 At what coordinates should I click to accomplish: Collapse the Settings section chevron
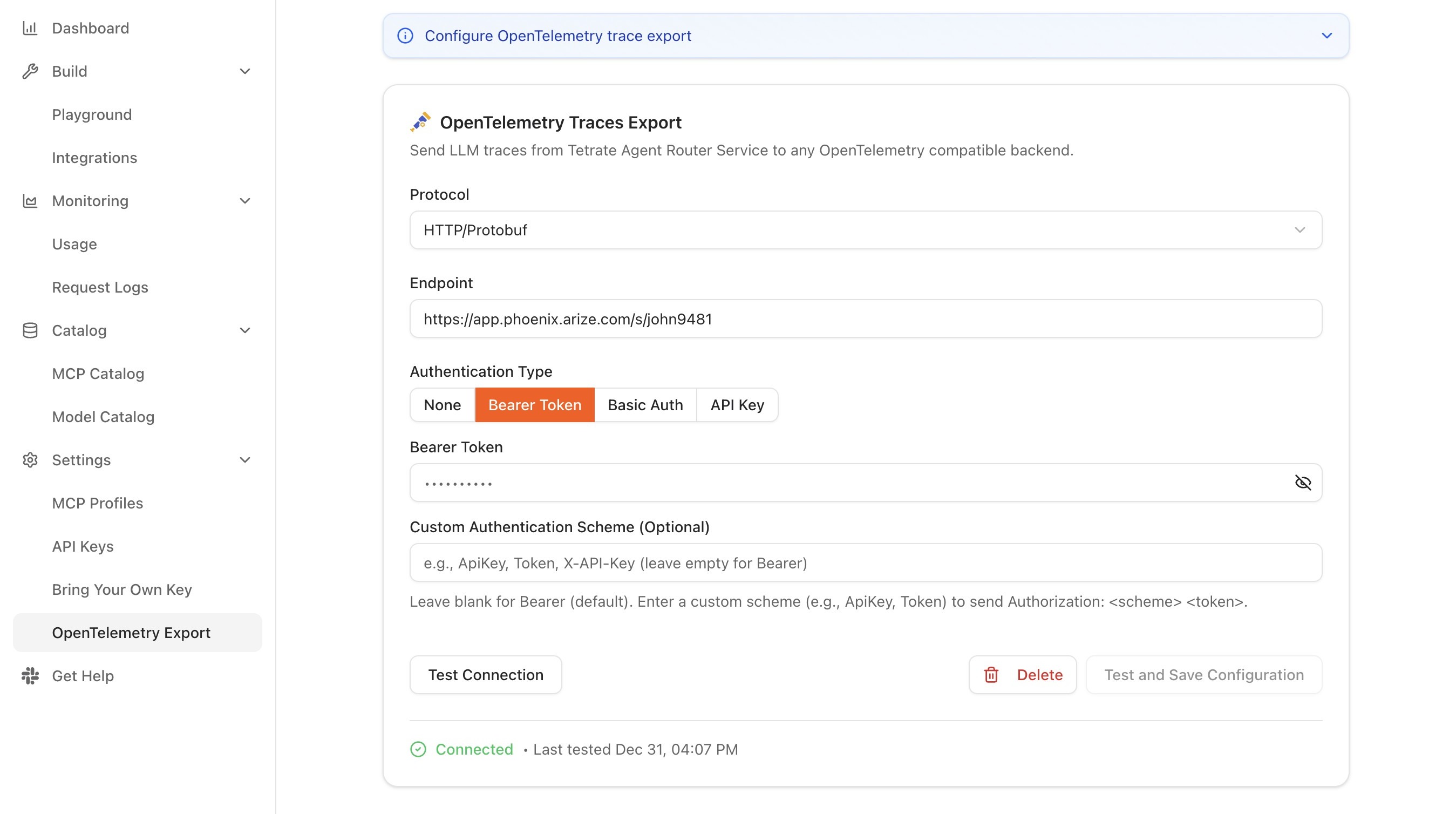coord(245,459)
